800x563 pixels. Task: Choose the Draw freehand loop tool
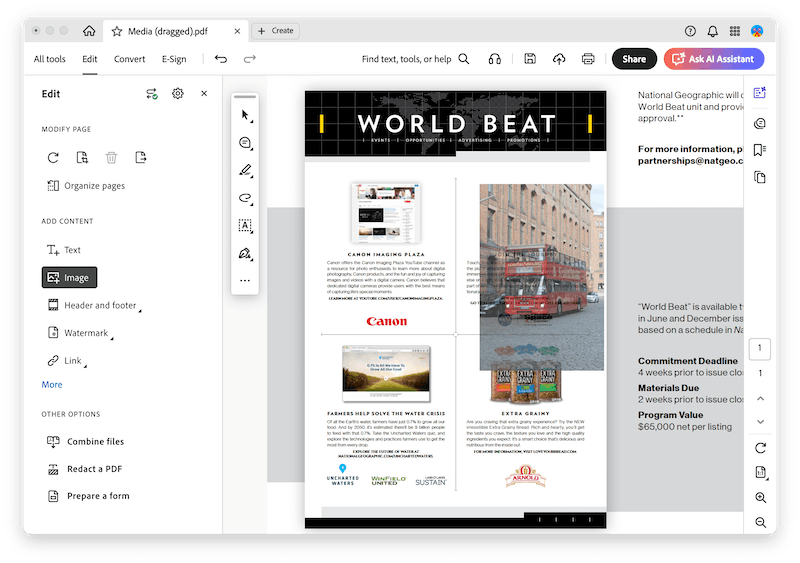pos(245,198)
